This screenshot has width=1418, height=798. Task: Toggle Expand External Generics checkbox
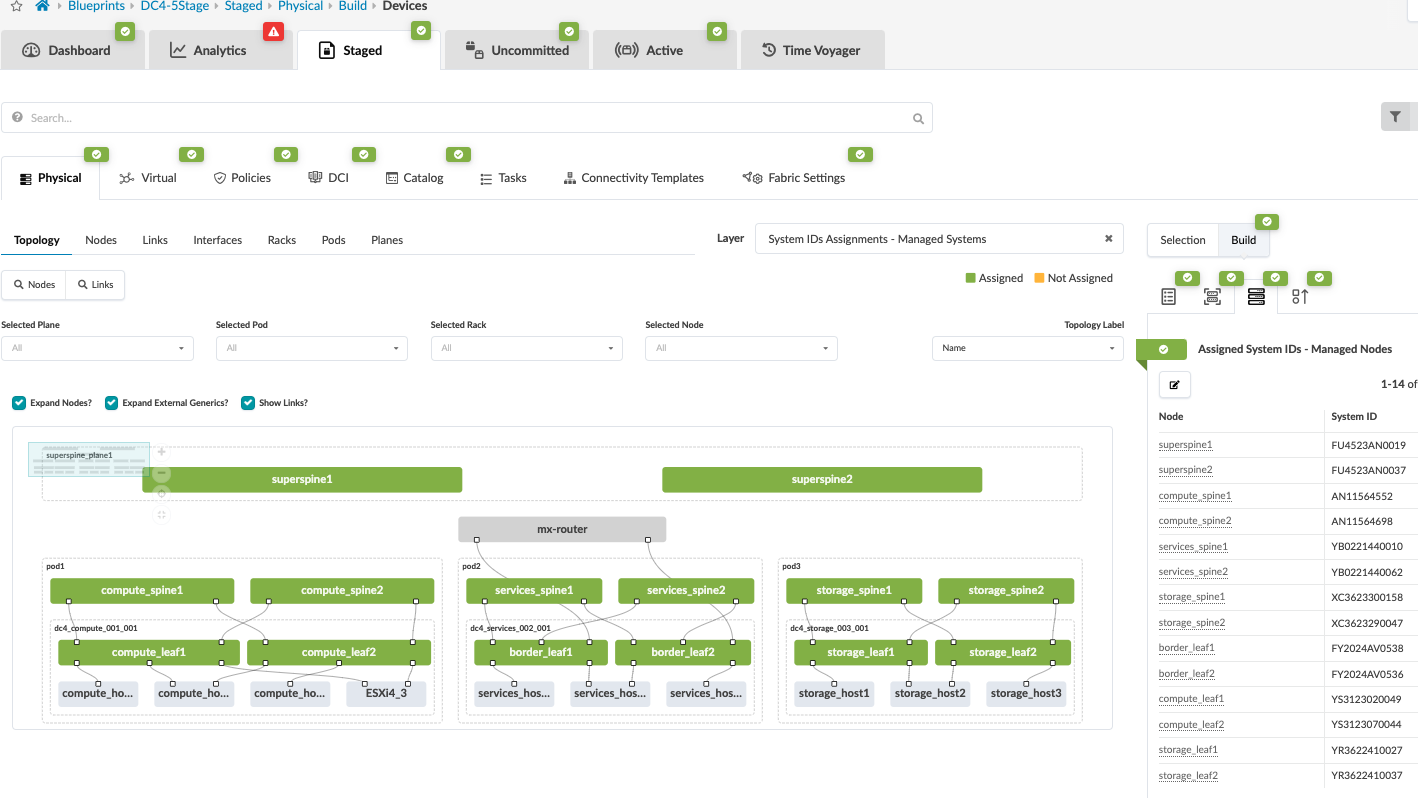[x=112, y=403]
